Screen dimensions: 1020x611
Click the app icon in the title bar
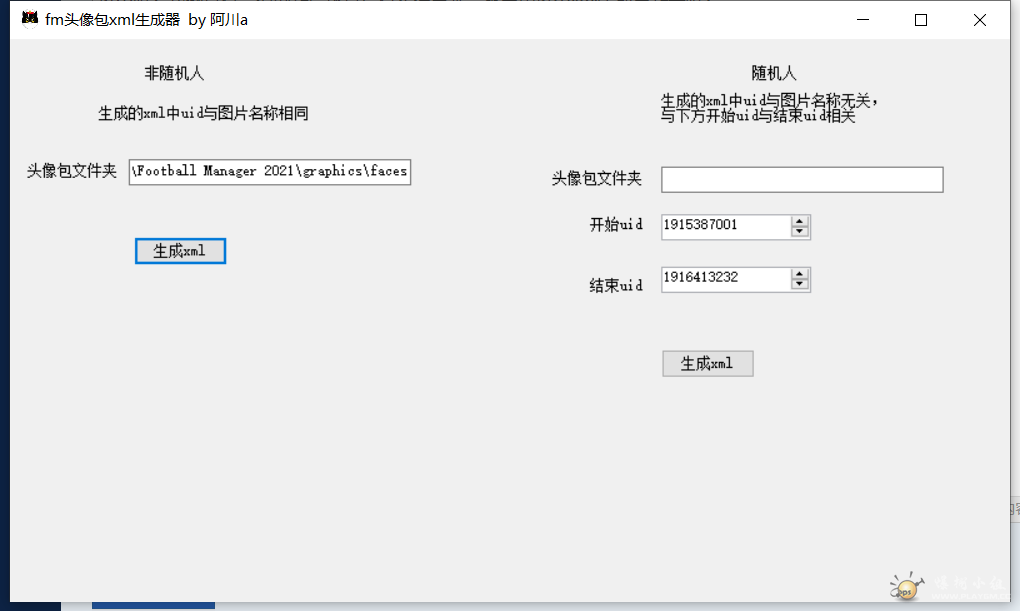coord(29,19)
